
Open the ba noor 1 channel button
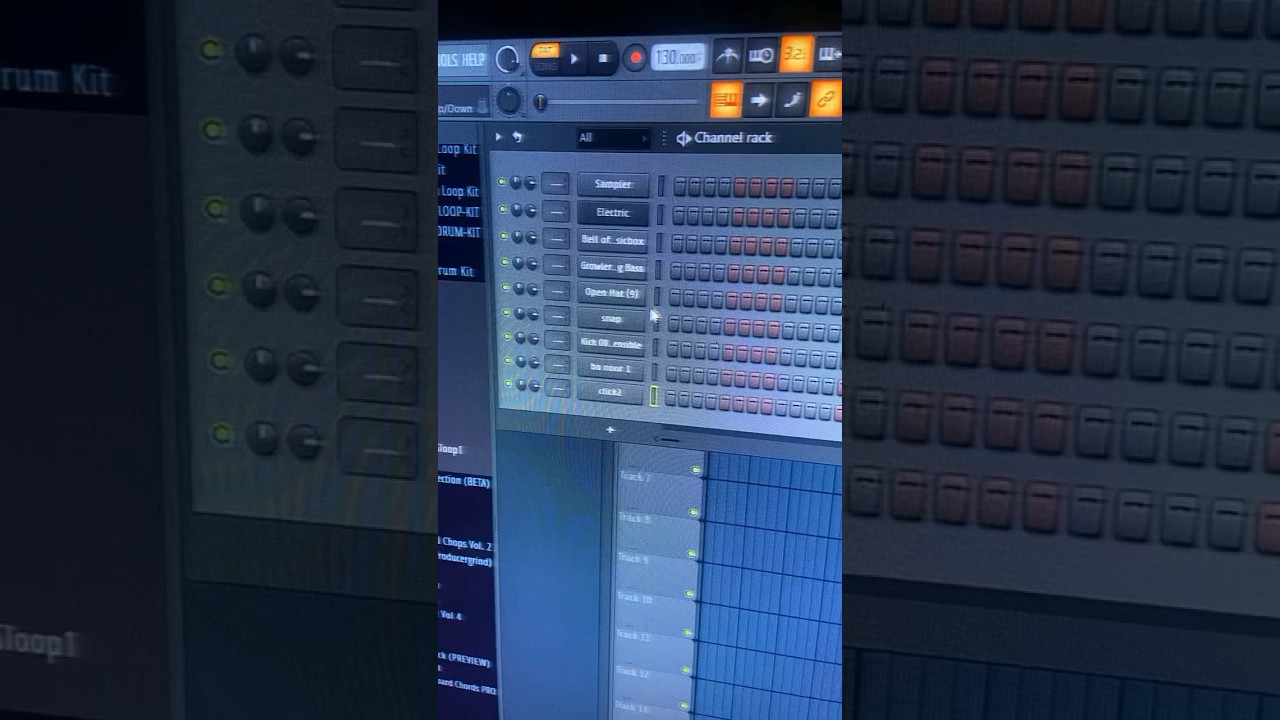click(x=610, y=368)
